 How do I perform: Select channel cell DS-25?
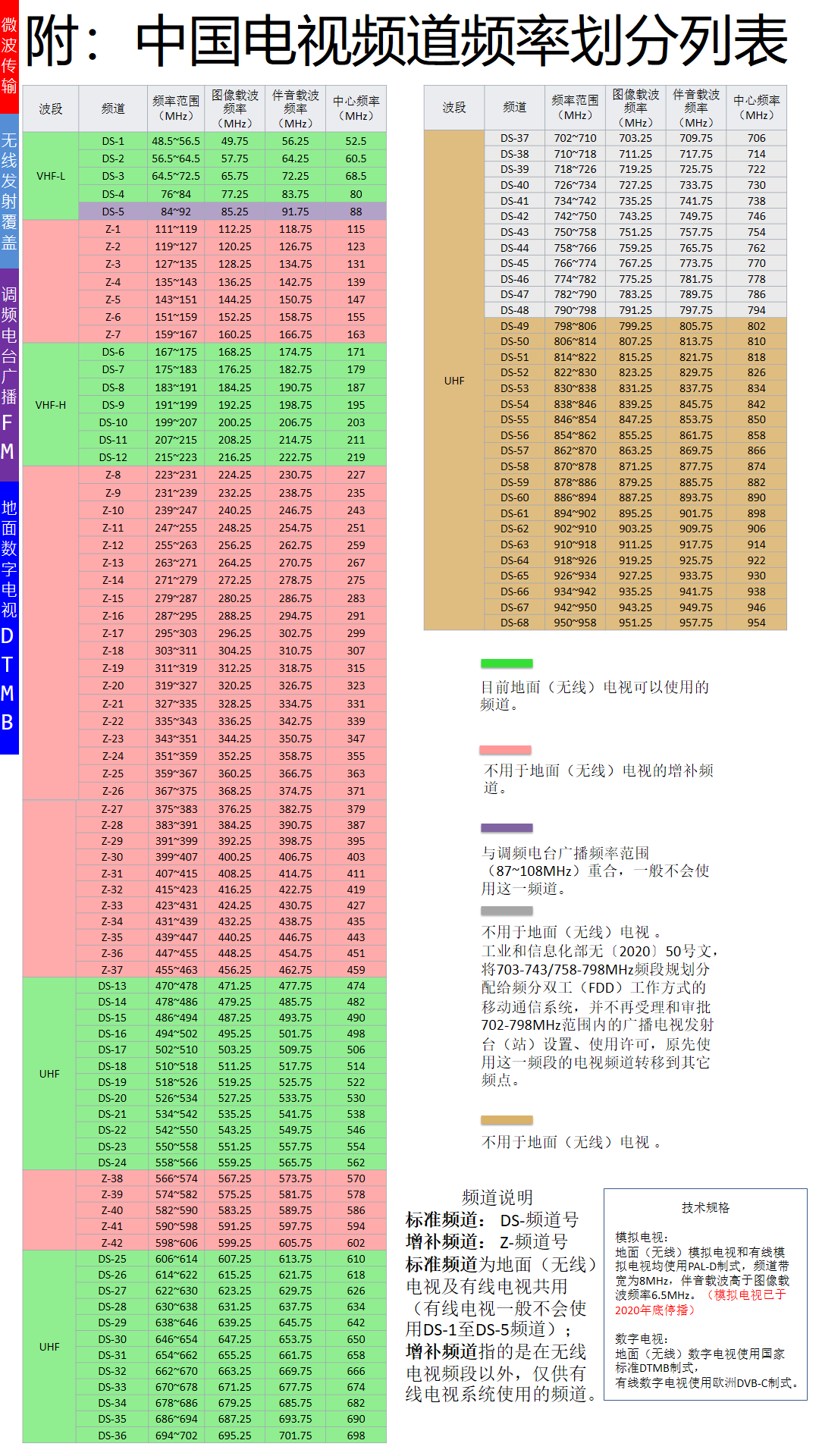112,1259
